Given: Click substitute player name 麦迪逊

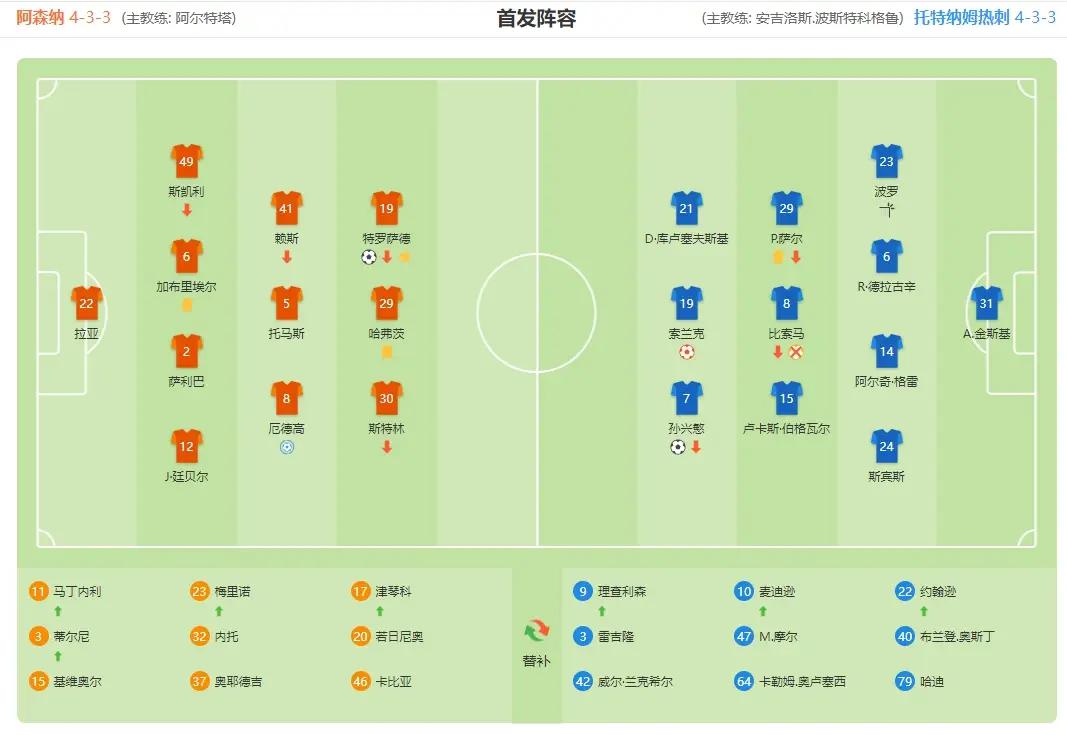Looking at the screenshot, I should [777, 591].
